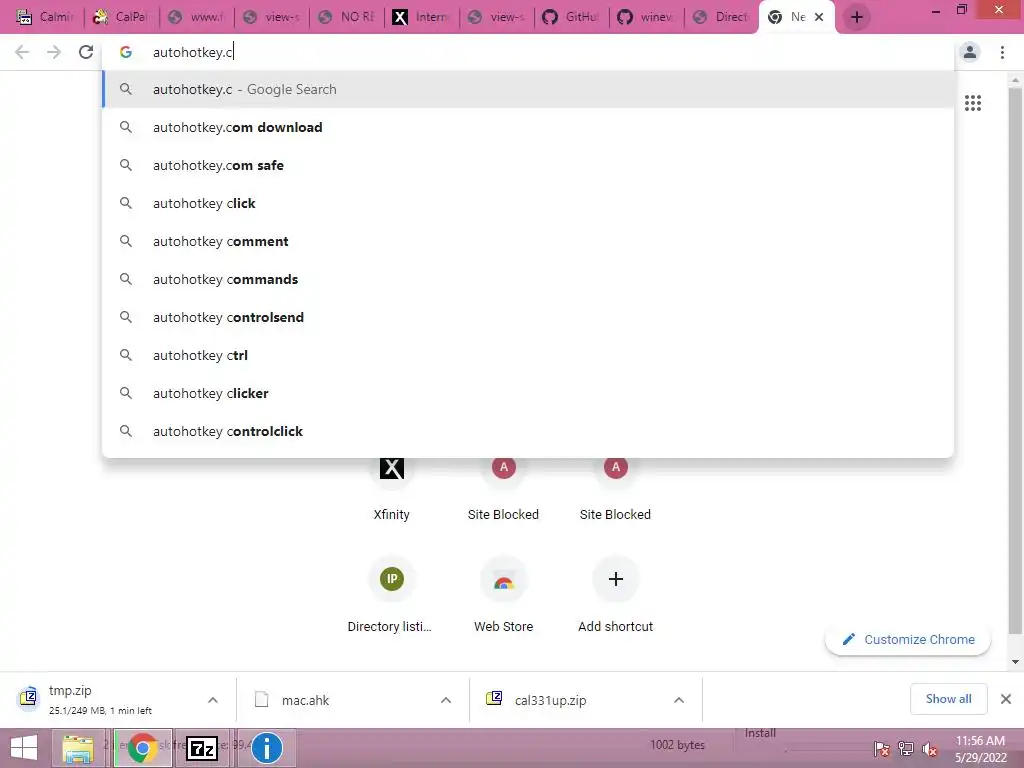Click the muted volume tray icon

(930, 749)
